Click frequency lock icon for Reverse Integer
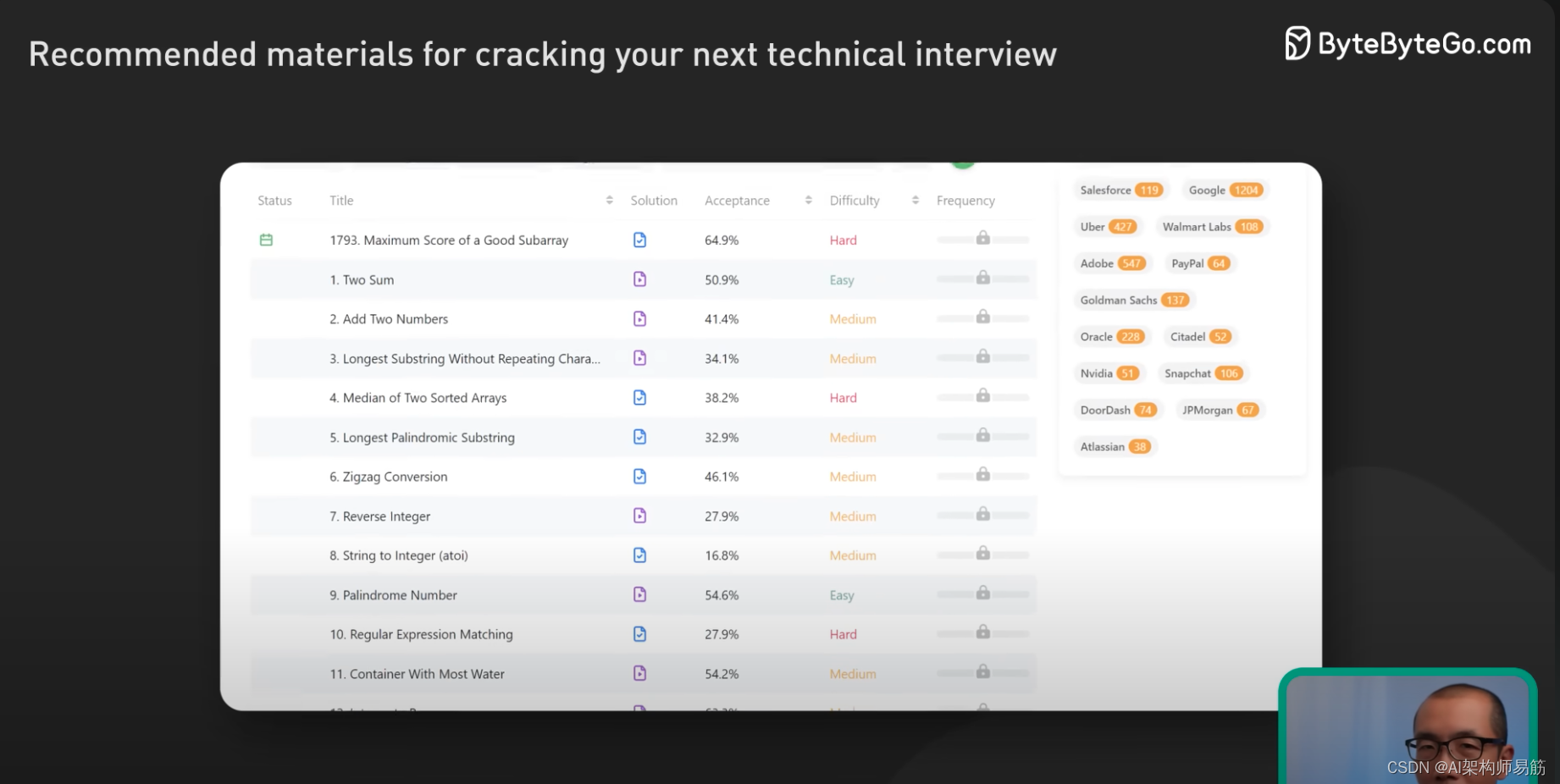This screenshot has height=784, width=1560. click(982, 513)
